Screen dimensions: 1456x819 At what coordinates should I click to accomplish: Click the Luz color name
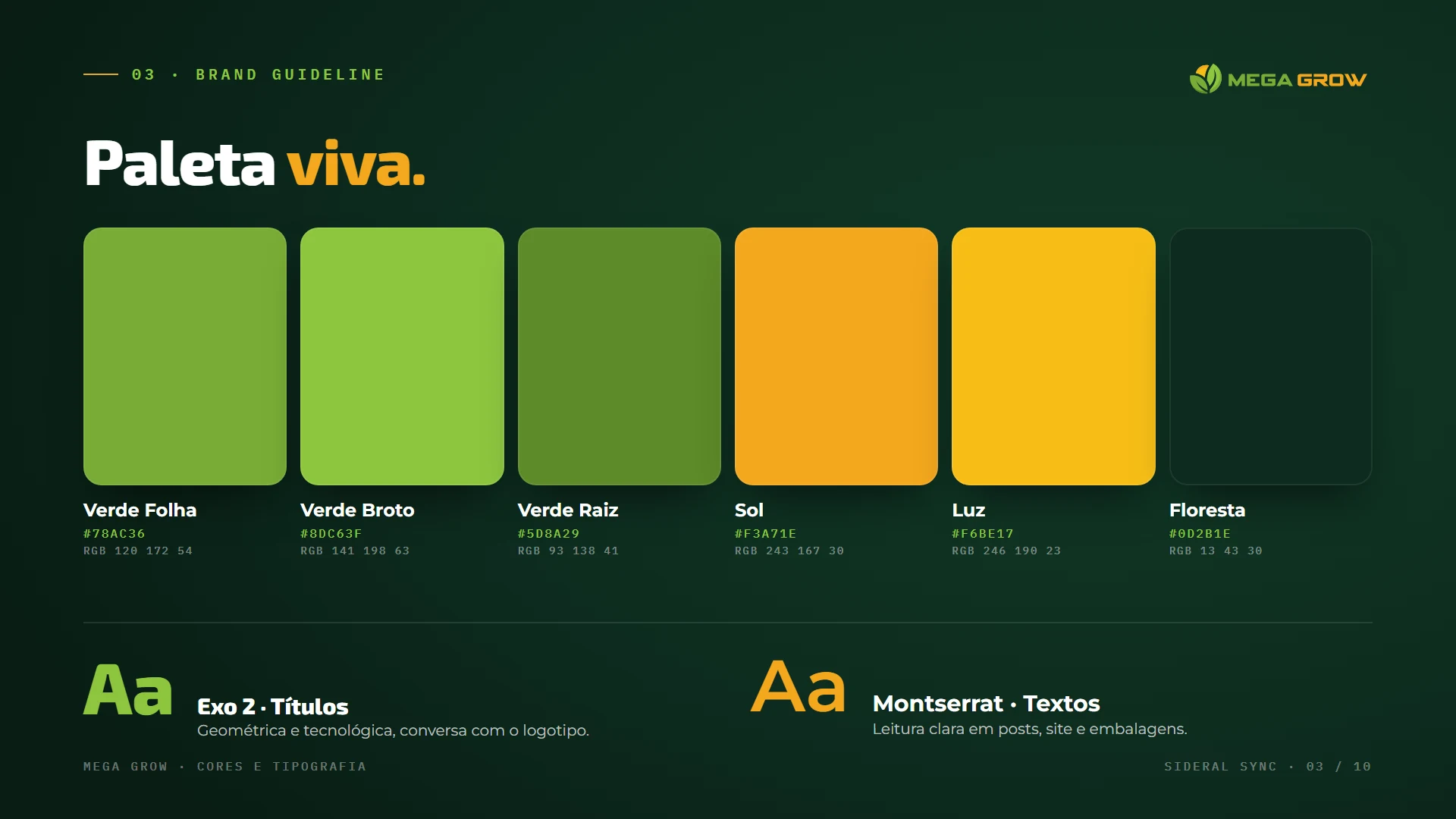click(x=968, y=510)
